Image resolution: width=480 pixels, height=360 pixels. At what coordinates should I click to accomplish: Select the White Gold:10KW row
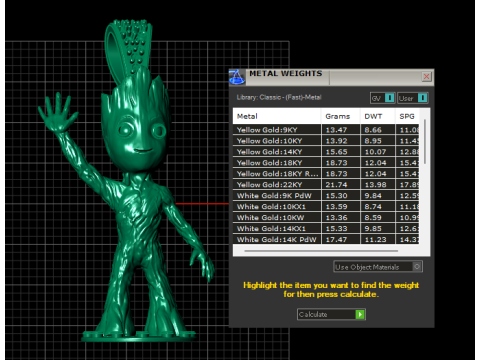326,218
